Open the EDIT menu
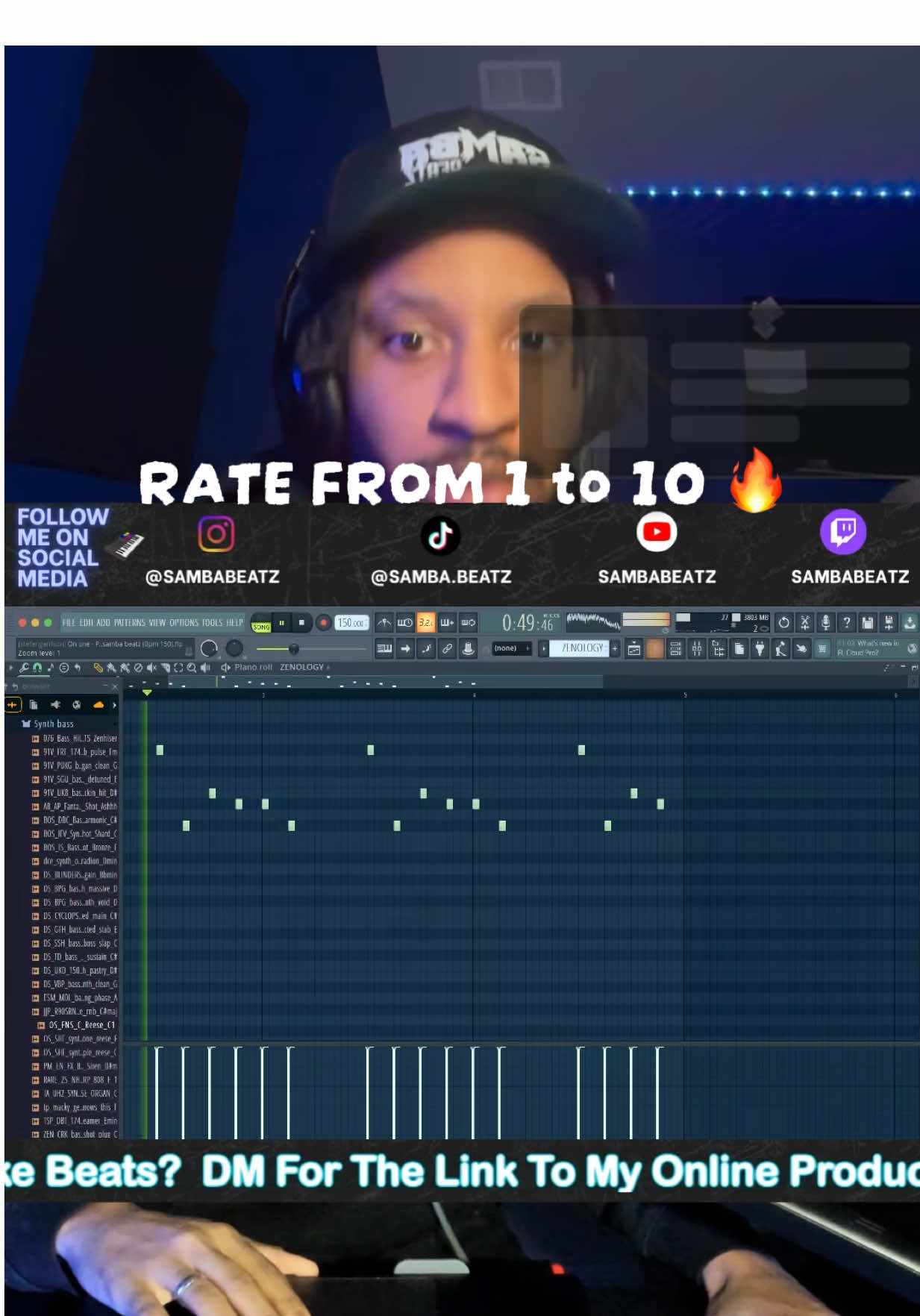The image size is (920, 1316). (x=87, y=622)
